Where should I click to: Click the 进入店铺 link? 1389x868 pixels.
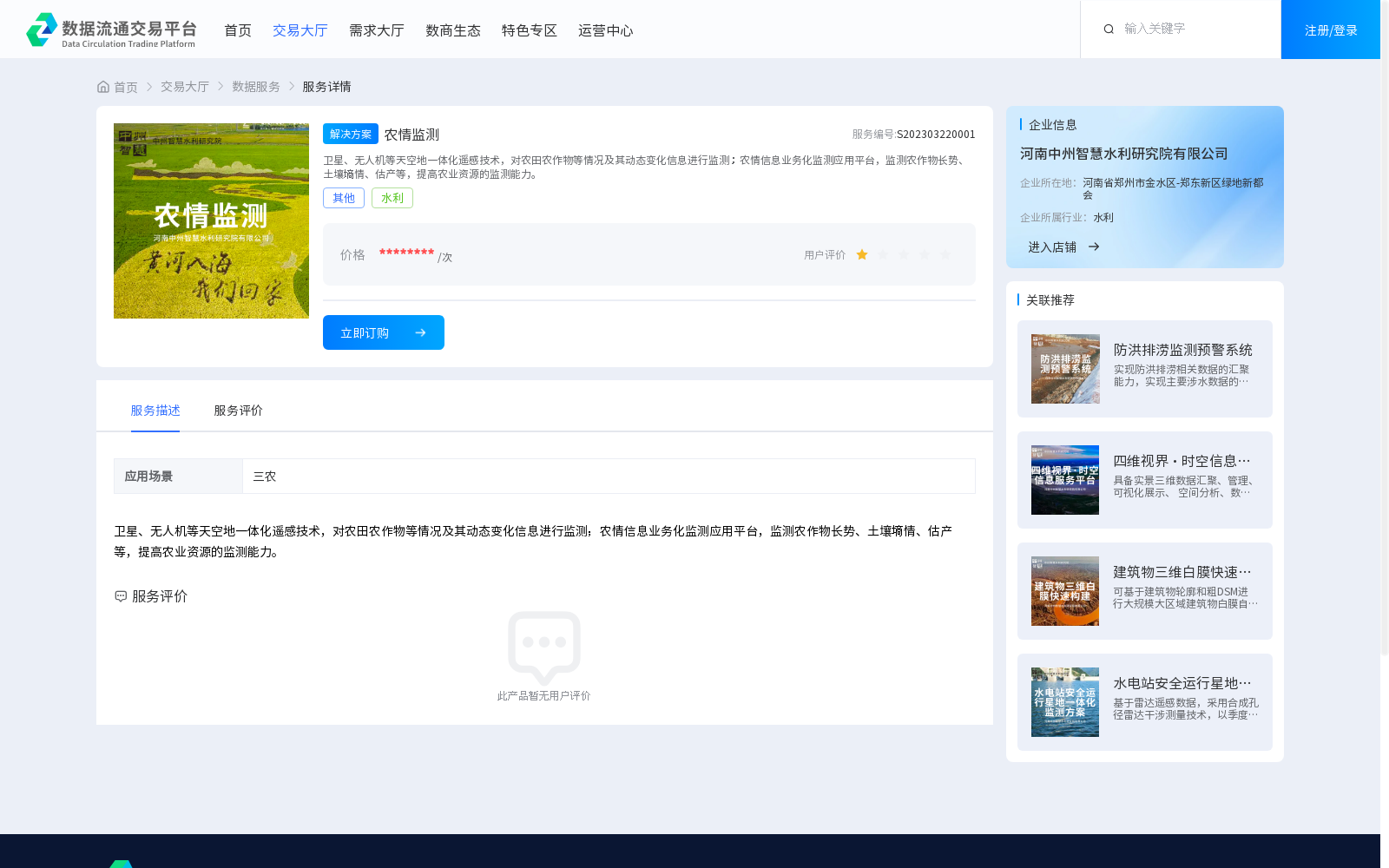1052,247
